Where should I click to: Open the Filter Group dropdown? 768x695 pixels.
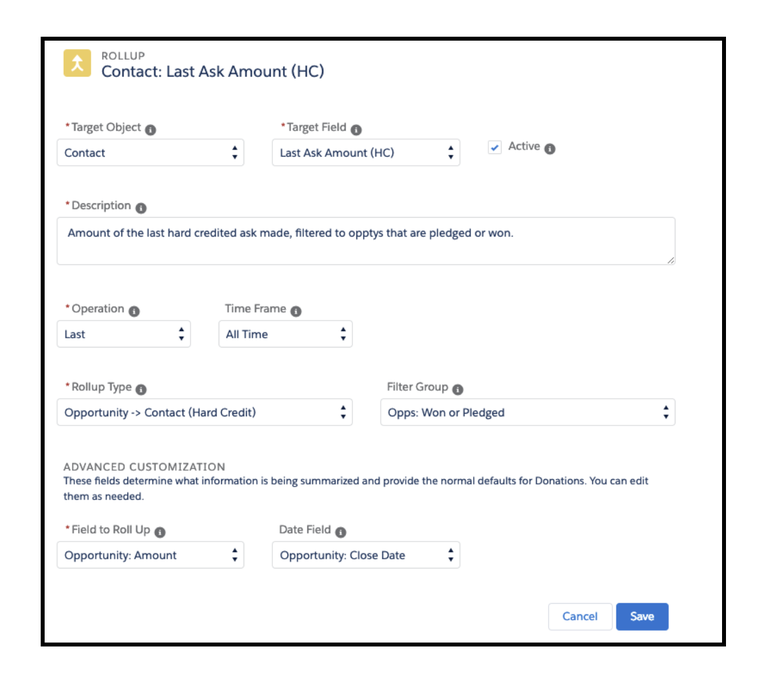[528, 412]
